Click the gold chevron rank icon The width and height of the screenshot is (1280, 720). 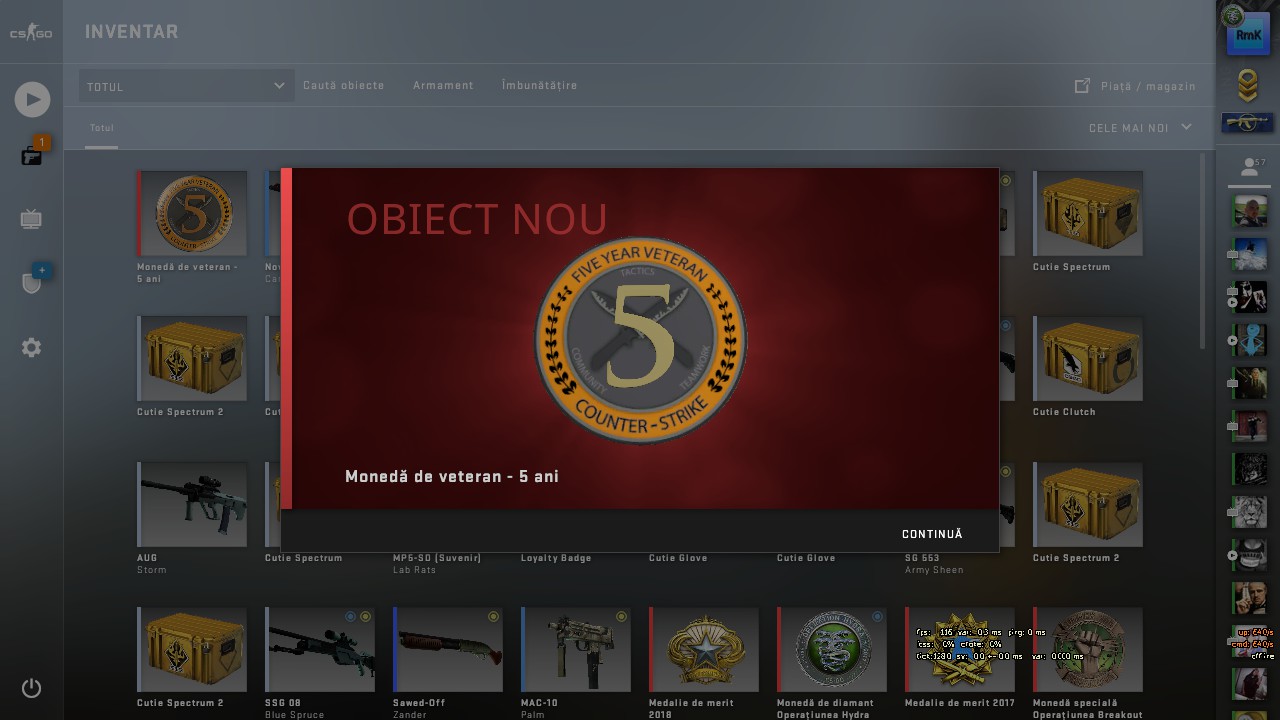(1247, 86)
